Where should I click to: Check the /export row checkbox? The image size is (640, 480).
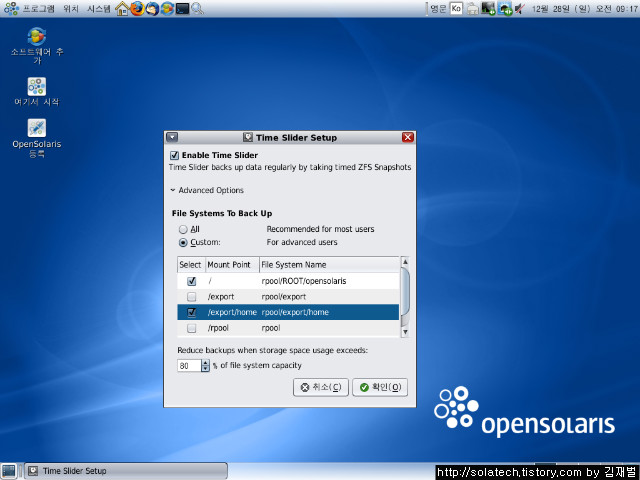191,297
